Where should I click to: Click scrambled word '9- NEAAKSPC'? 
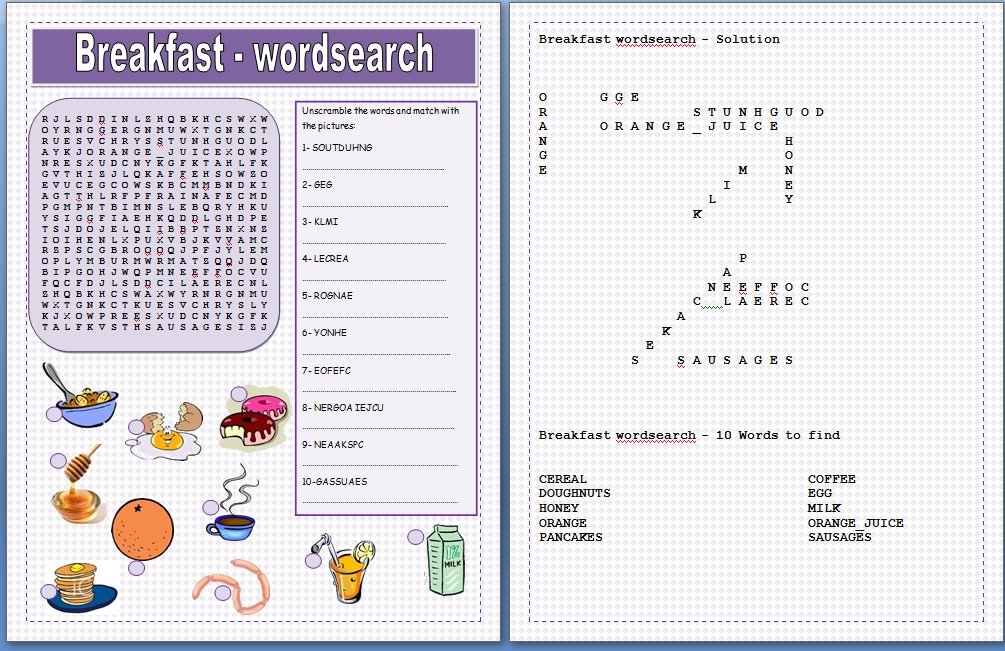tap(333, 445)
